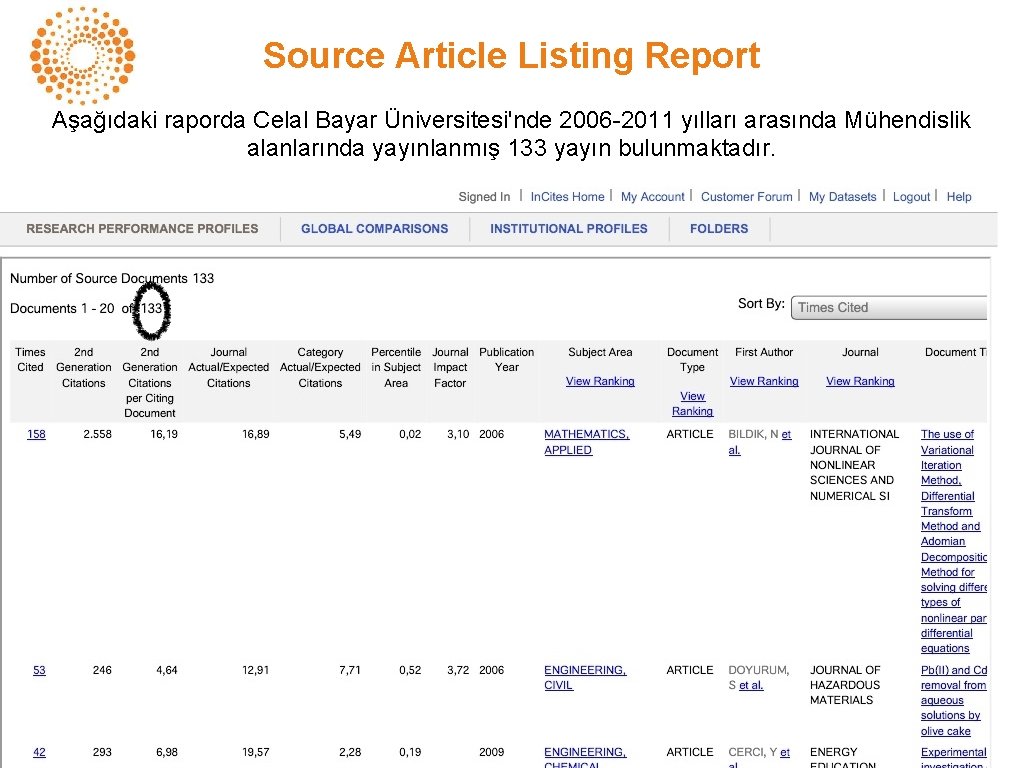This screenshot has height=768, width=1024.
Task: Select the Category Actual/Expected Citations header
Action: (320, 368)
